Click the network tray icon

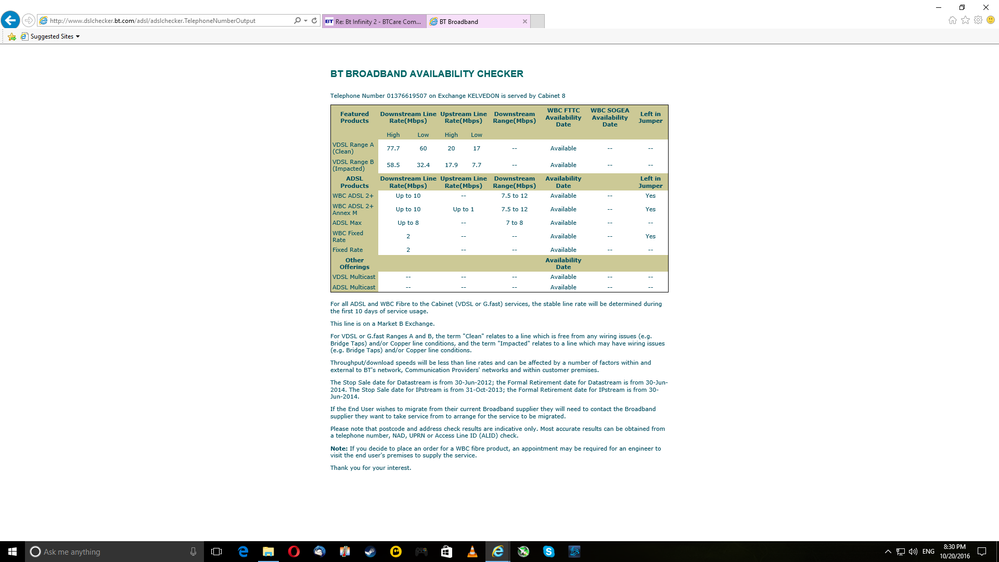pyautogui.click(x=900, y=551)
